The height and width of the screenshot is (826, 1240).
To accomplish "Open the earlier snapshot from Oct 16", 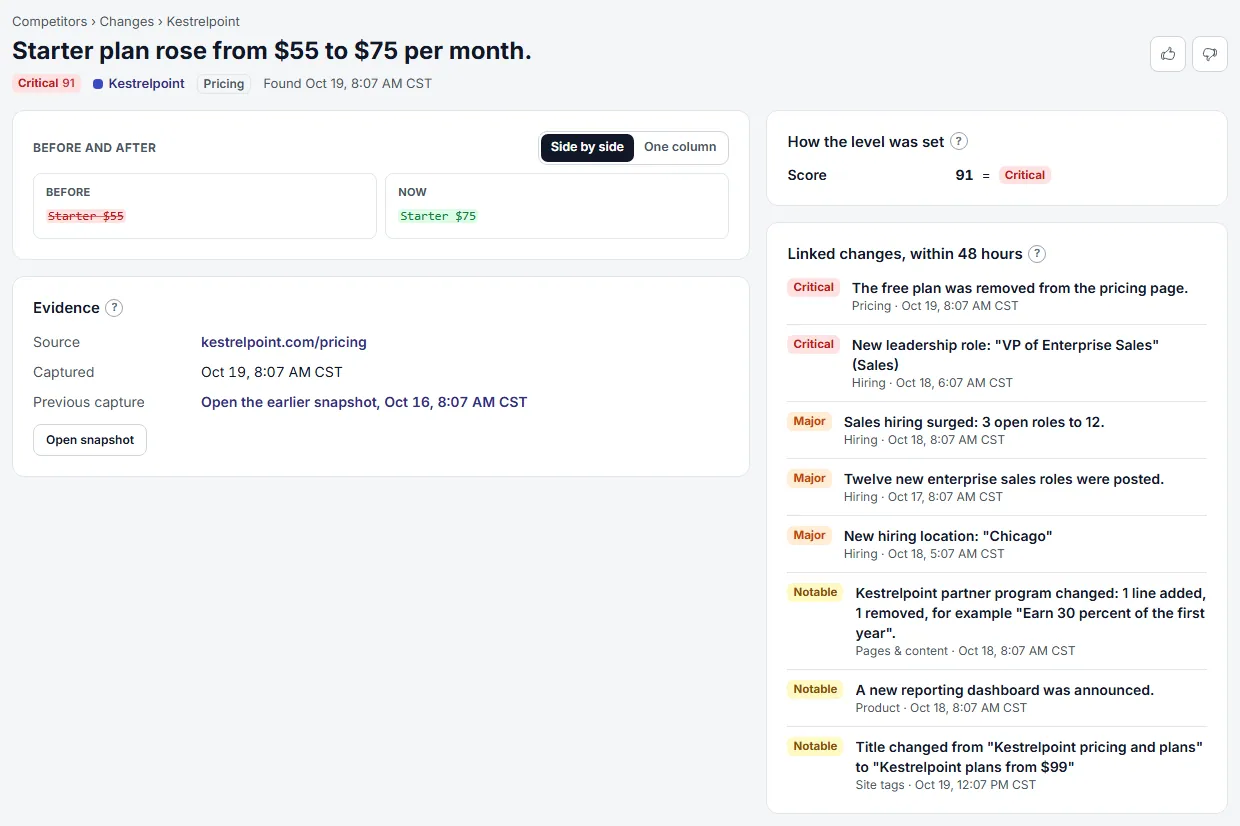I will pyautogui.click(x=364, y=402).
